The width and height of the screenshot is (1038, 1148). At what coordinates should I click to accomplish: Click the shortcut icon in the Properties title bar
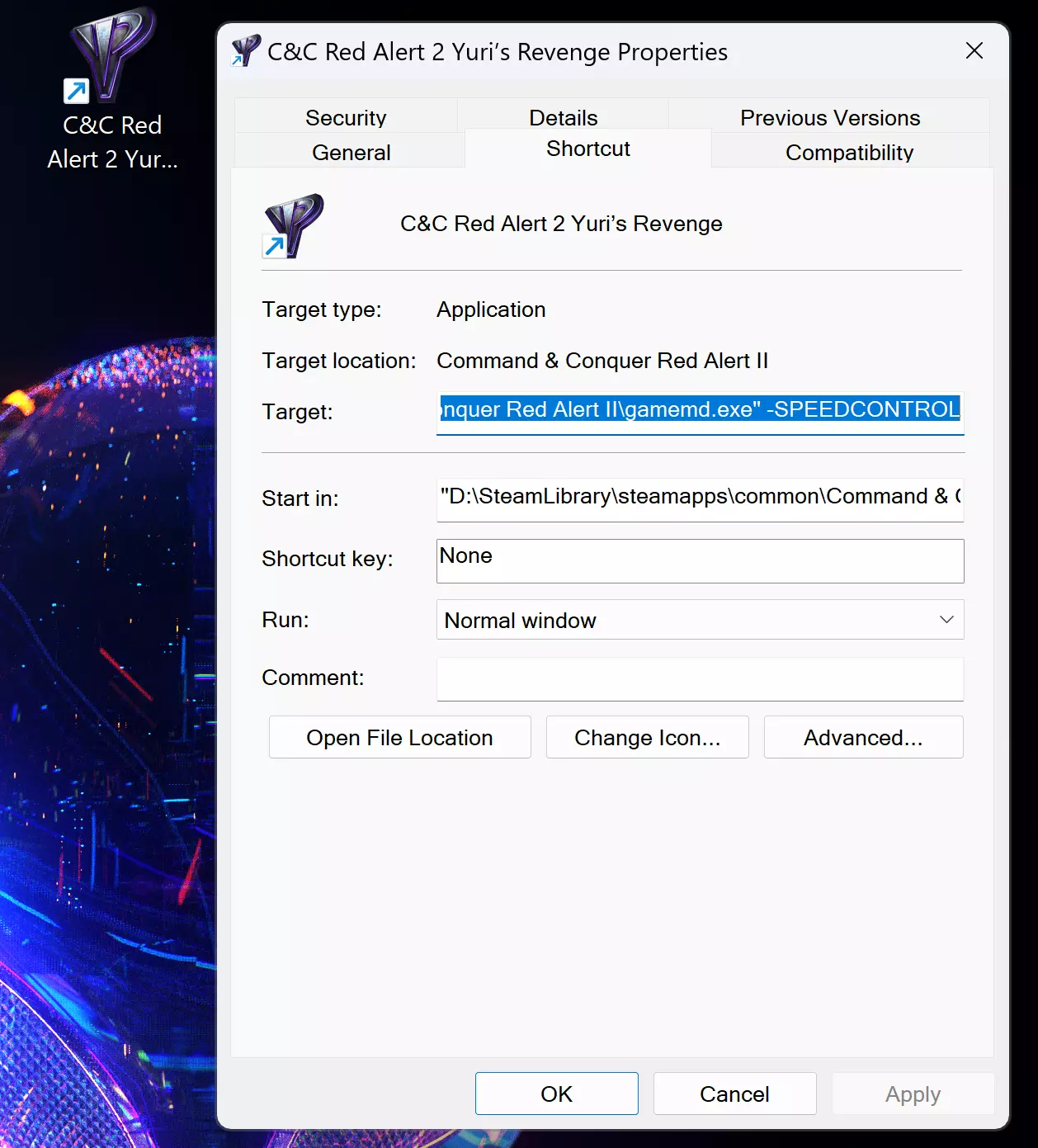click(x=246, y=51)
